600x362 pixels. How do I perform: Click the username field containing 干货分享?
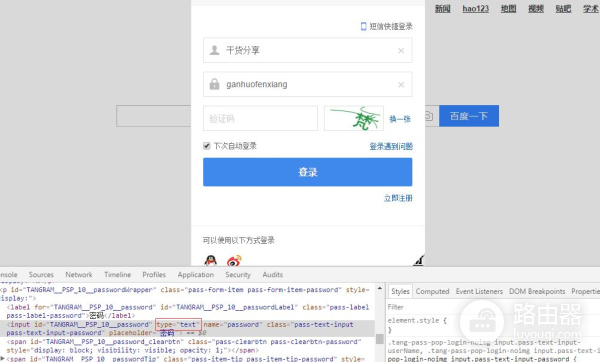coord(308,50)
